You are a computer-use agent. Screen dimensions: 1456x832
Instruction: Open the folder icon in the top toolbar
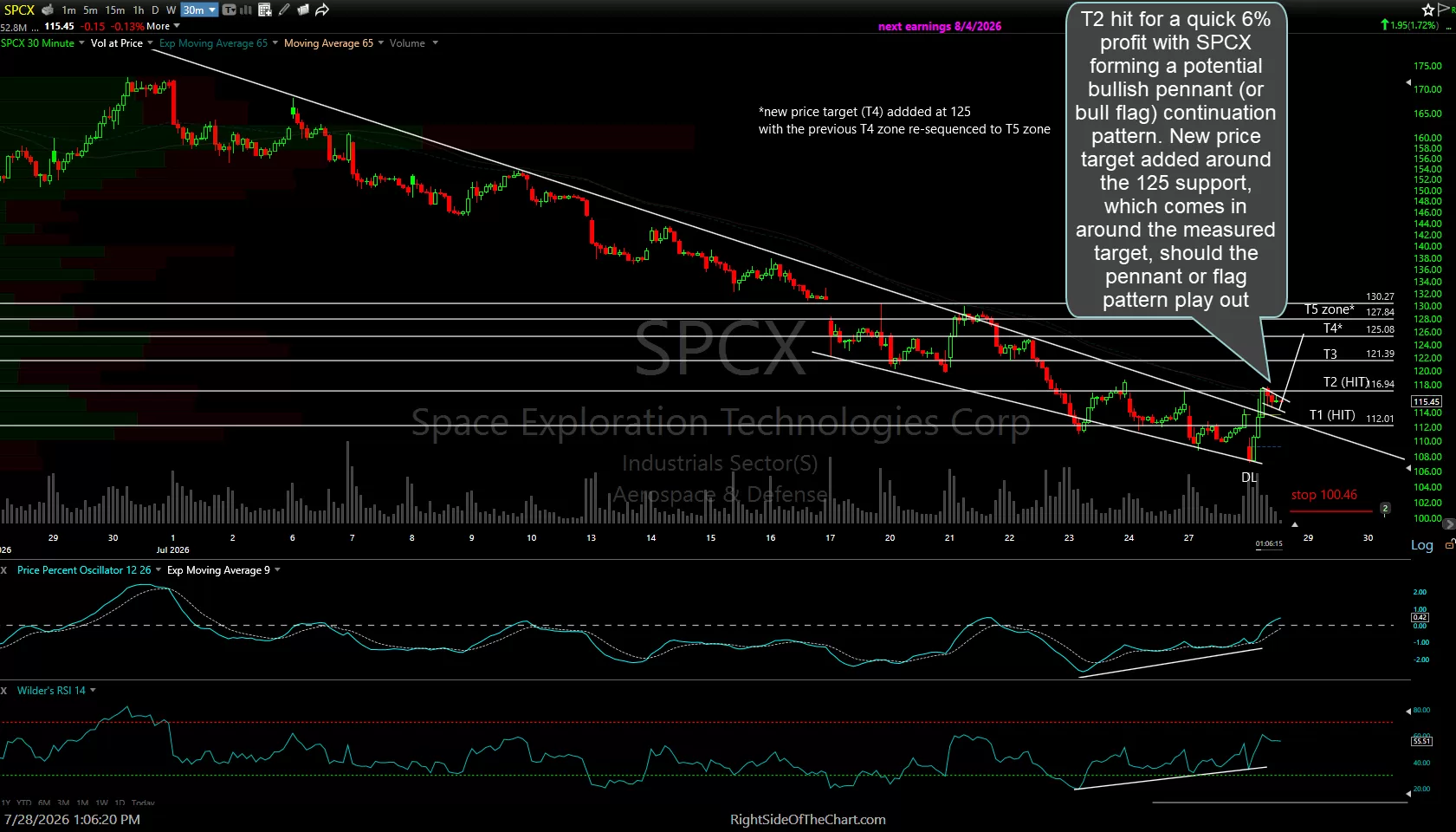point(303,10)
